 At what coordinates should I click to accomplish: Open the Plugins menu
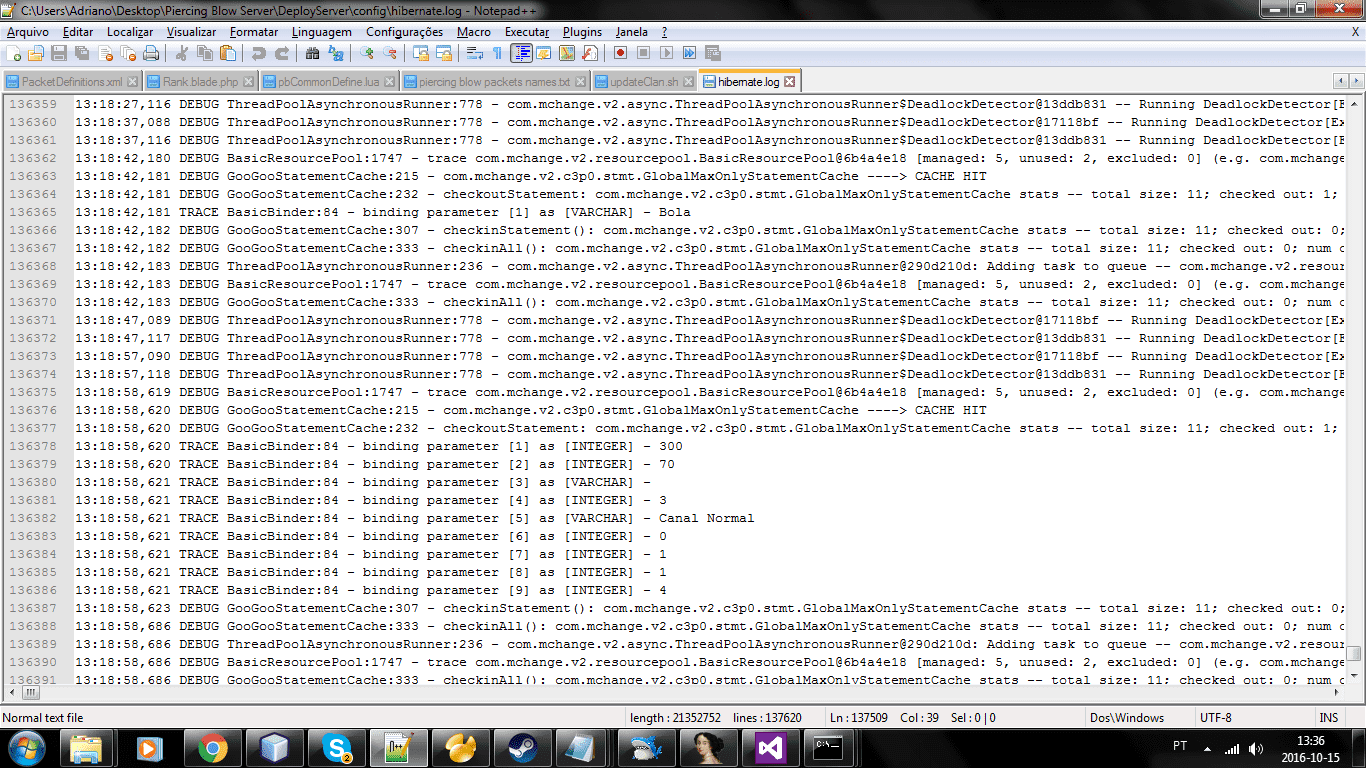click(582, 32)
